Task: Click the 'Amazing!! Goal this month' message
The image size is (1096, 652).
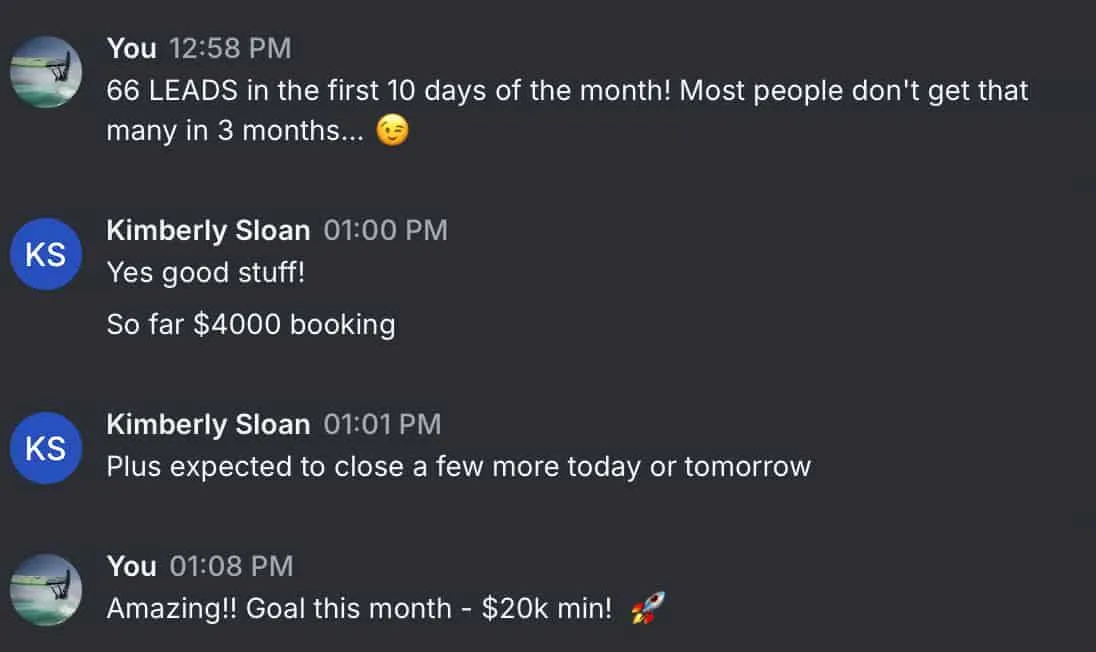Action: click(x=359, y=608)
